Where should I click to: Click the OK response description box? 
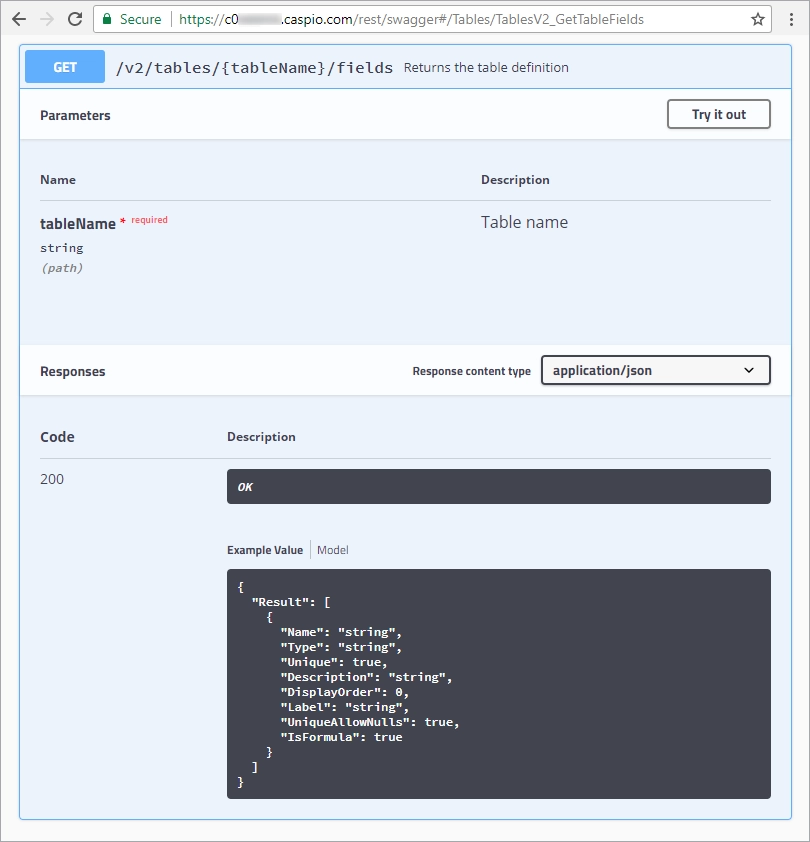(498, 487)
